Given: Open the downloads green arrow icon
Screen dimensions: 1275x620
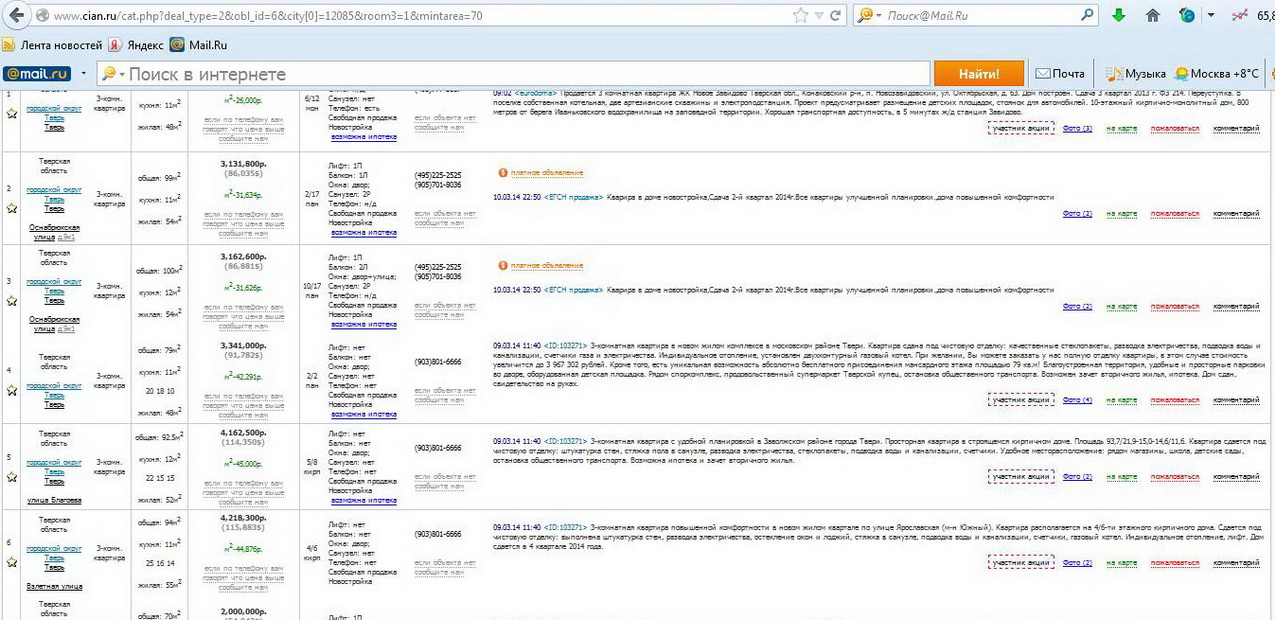Looking at the screenshot, I should (1118, 16).
